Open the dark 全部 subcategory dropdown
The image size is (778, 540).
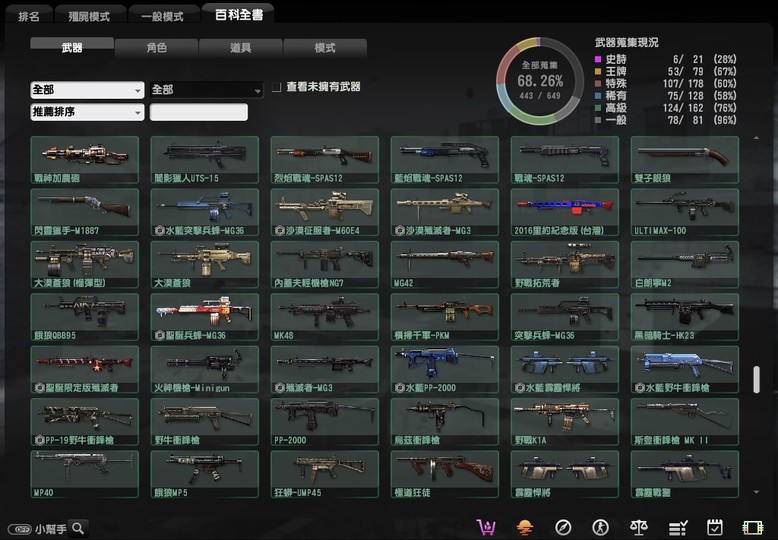tap(206, 90)
